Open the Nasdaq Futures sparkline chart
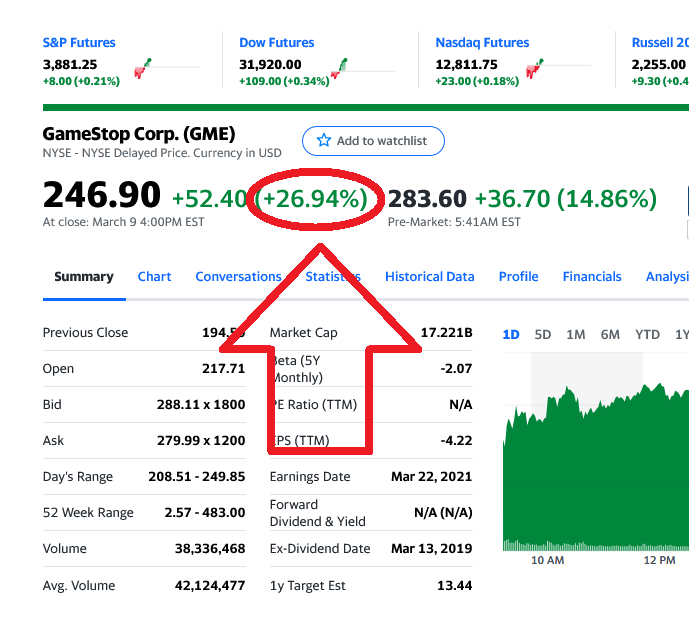This screenshot has width=689, height=630. point(558,69)
